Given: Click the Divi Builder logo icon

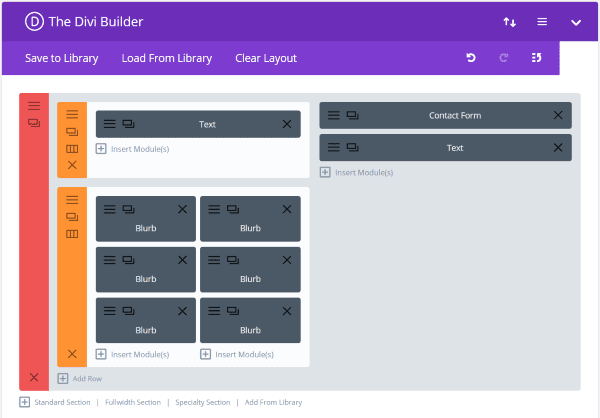Looking at the screenshot, I should pyautogui.click(x=34, y=22).
